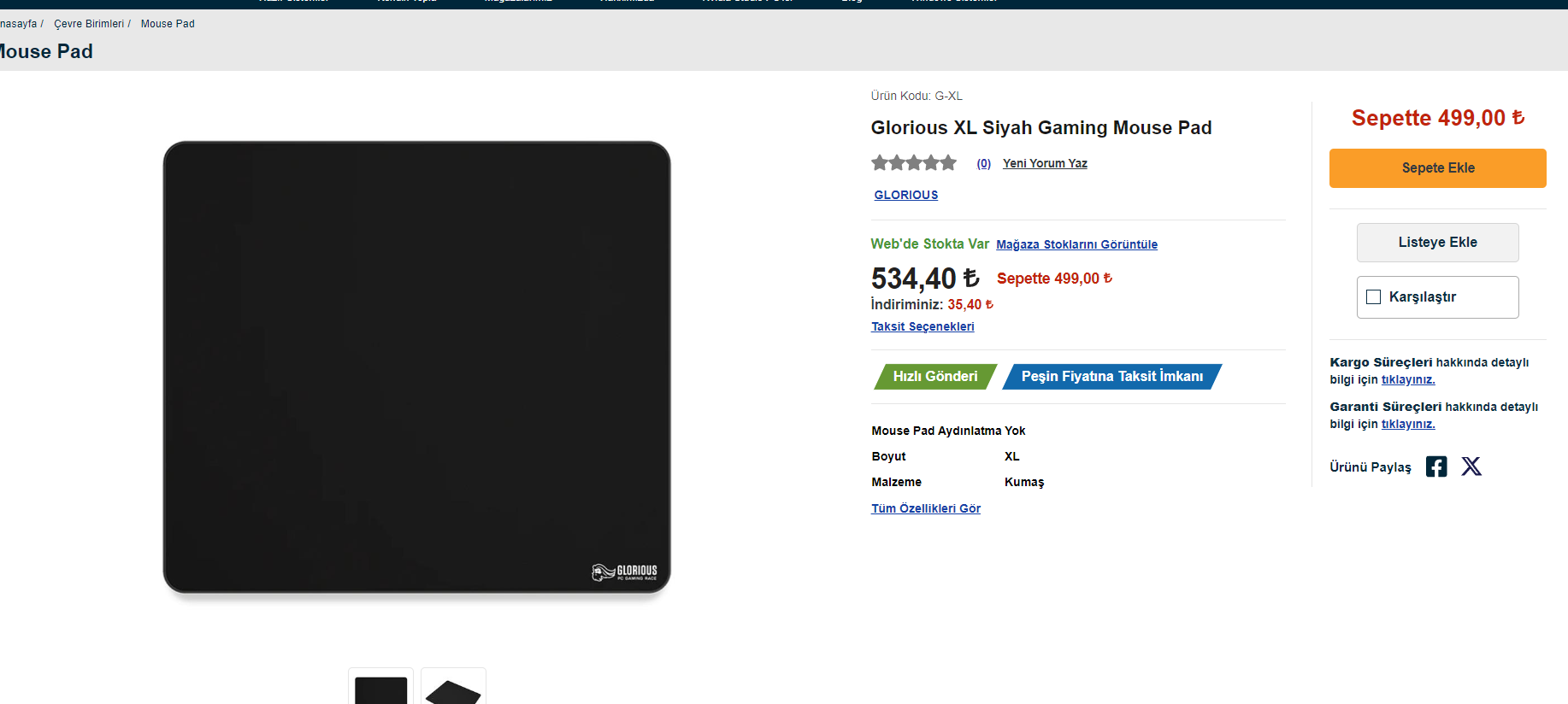Screen dimensions: 1568x704
Task: Click the Ürünü Paylaş label
Action: pyautogui.click(x=1371, y=467)
